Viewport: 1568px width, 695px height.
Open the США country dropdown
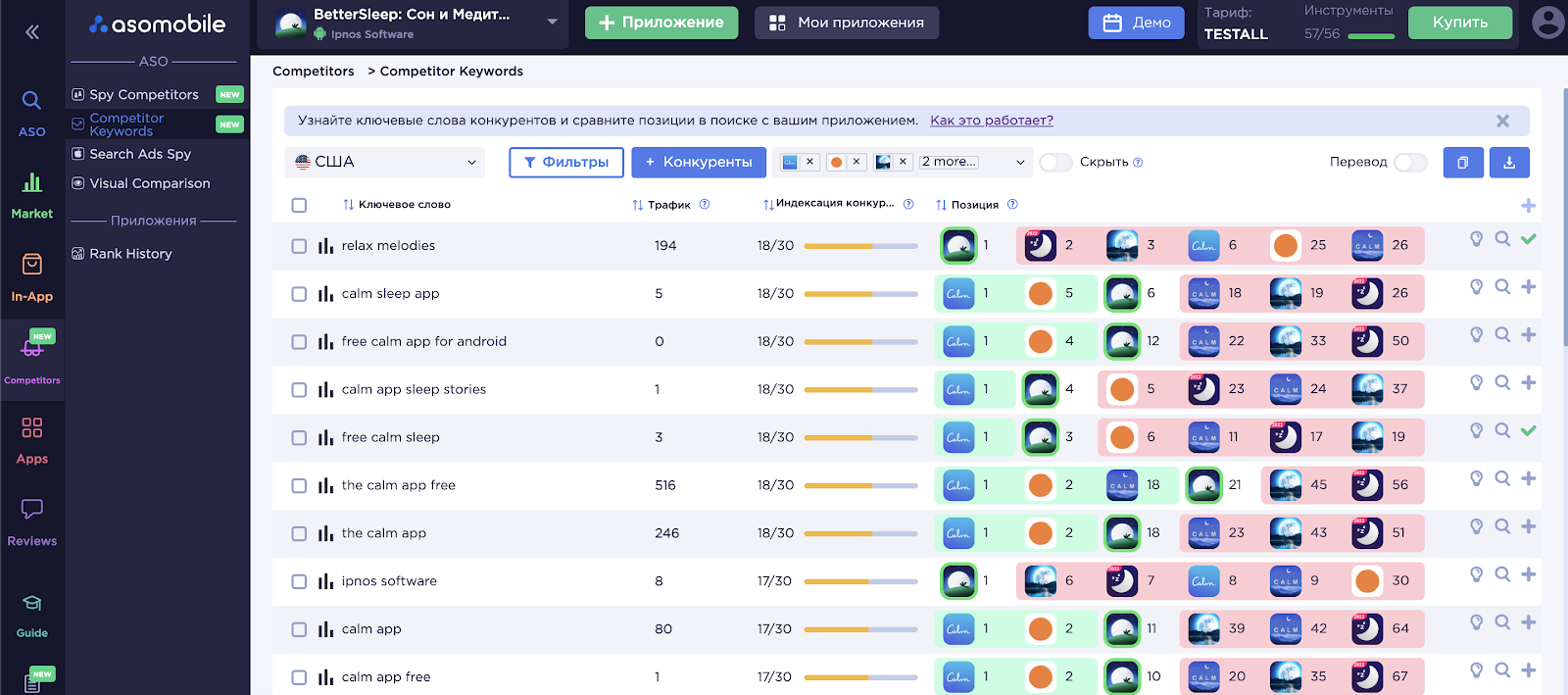pos(385,163)
